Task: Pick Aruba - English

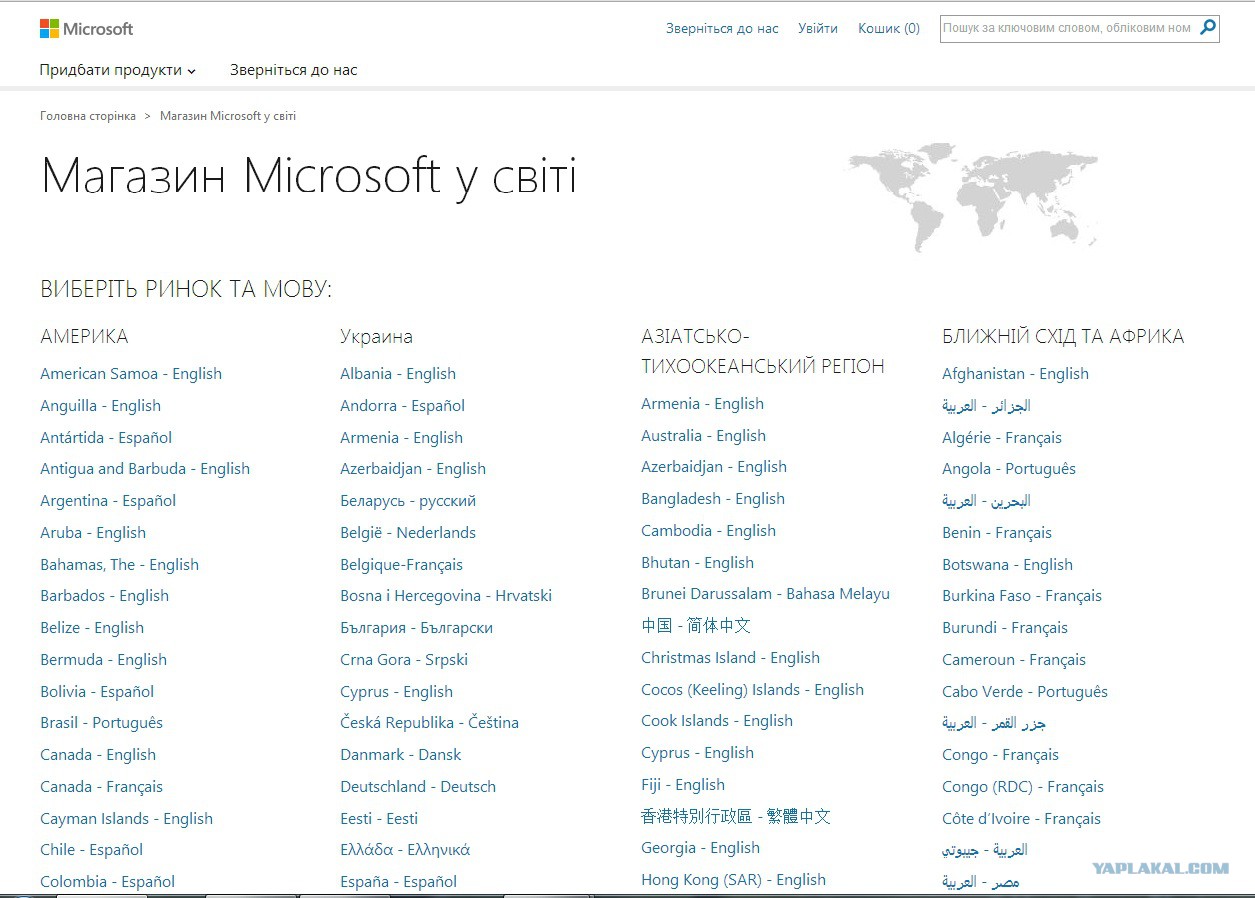Action: click(x=93, y=533)
